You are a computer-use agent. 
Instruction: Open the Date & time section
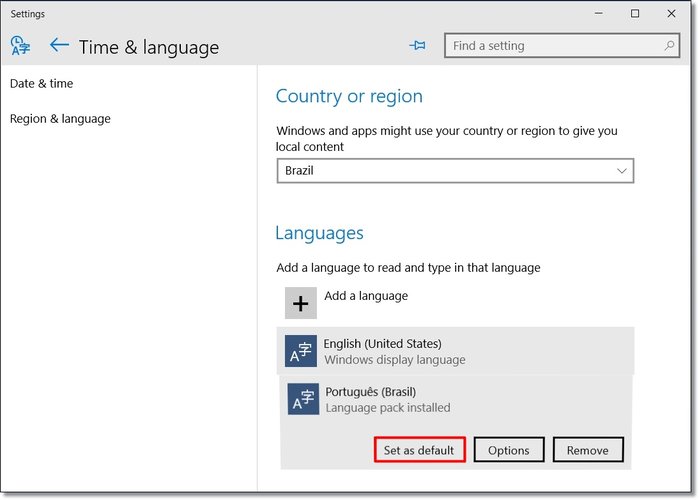(x=41, y=83)
